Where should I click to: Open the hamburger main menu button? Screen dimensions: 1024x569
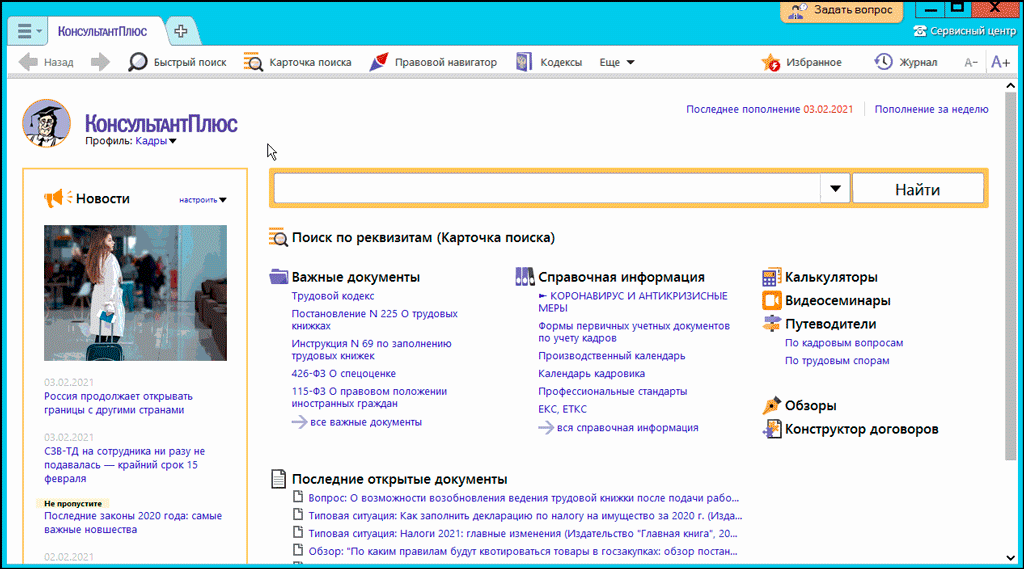pos(27,31)
